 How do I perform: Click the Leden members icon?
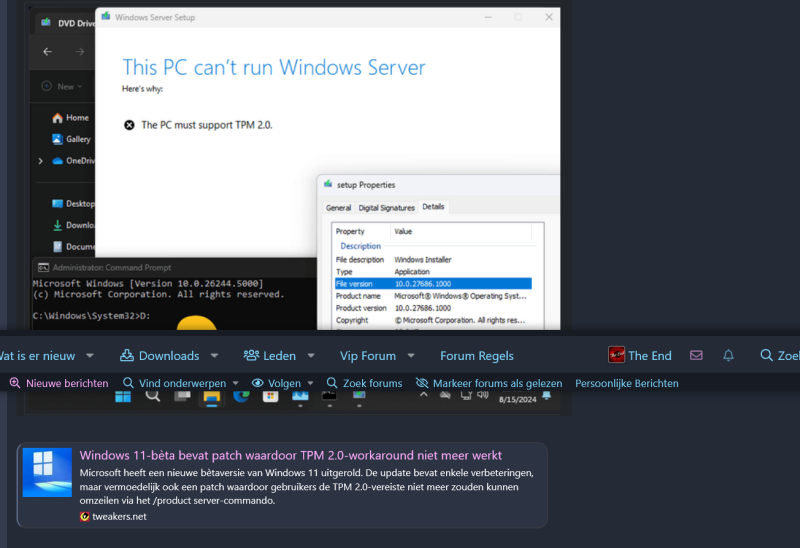pos(251,356)
